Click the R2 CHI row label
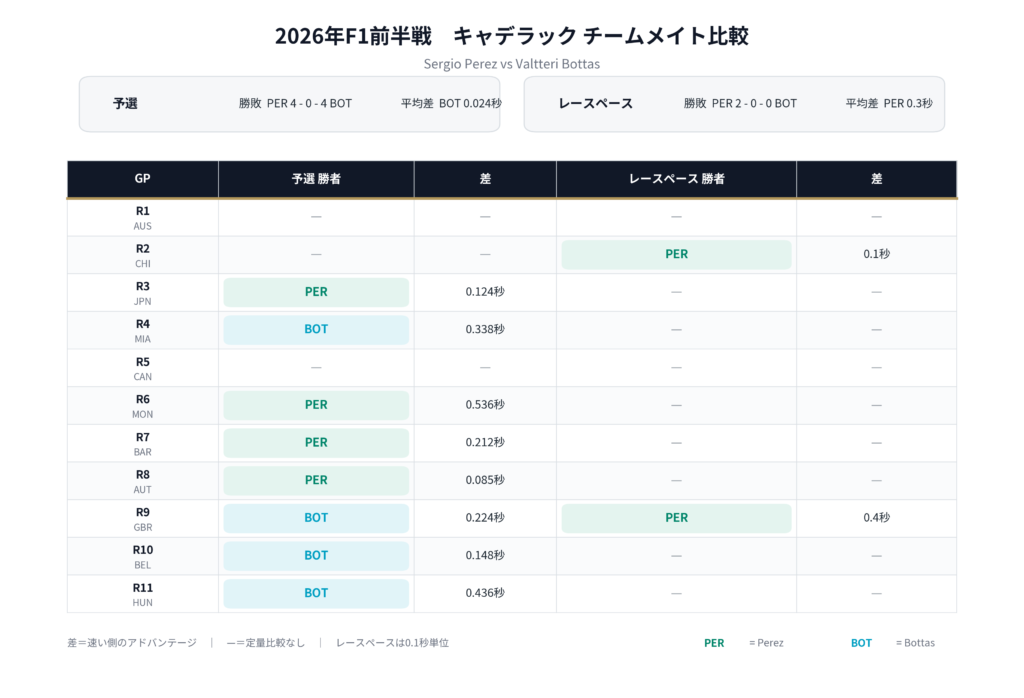 (142, 255)
